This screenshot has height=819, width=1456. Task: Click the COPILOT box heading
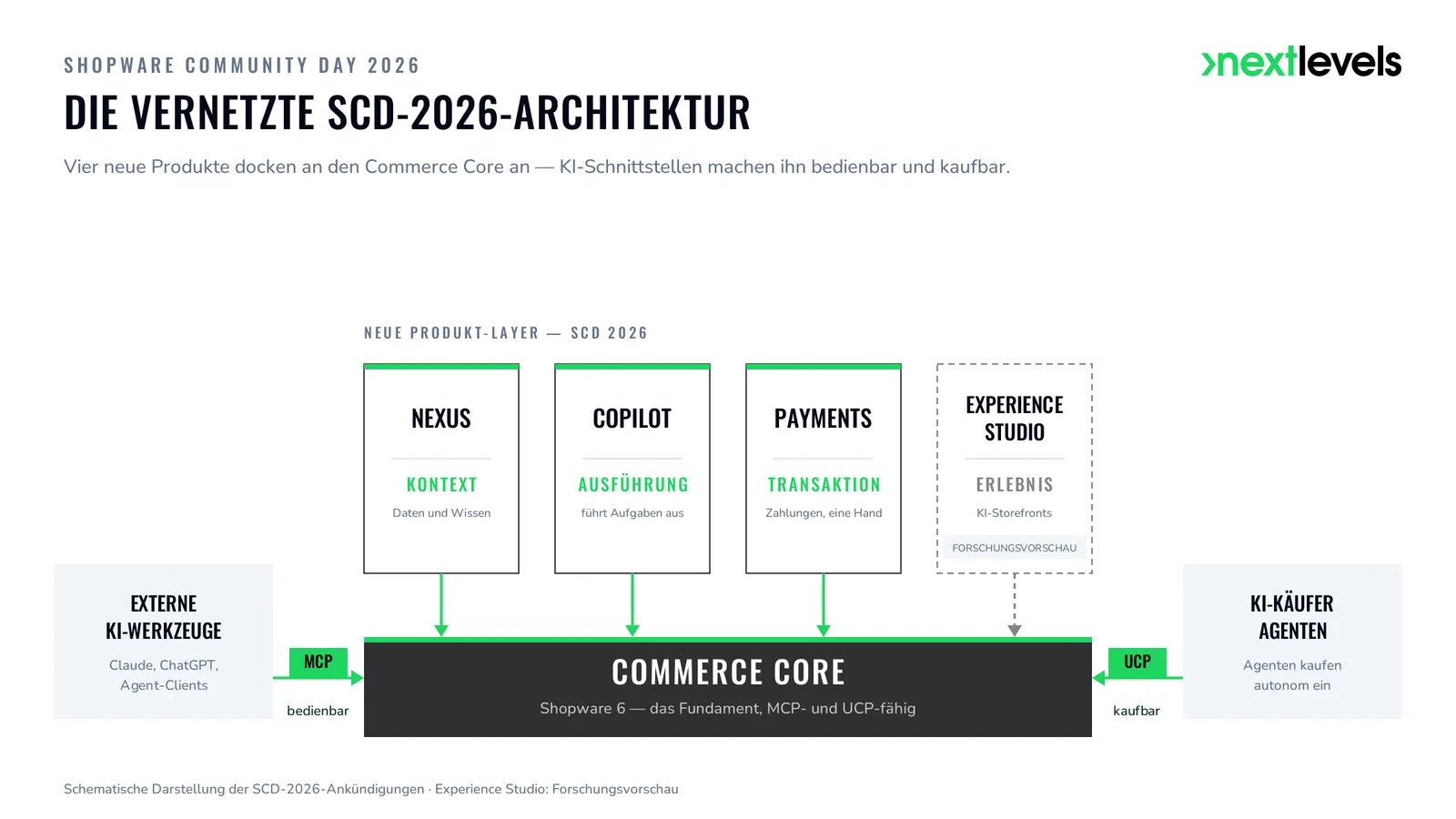(x=632, y=419)
